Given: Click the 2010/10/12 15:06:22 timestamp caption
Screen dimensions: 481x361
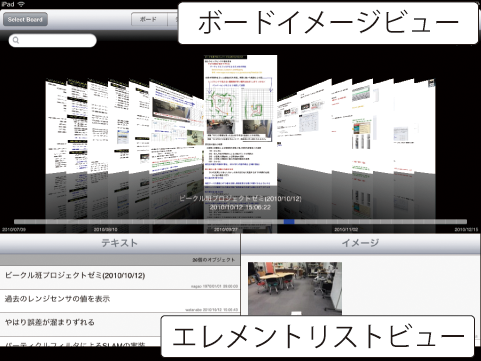Looking at the screenshot, I should 240,207.
